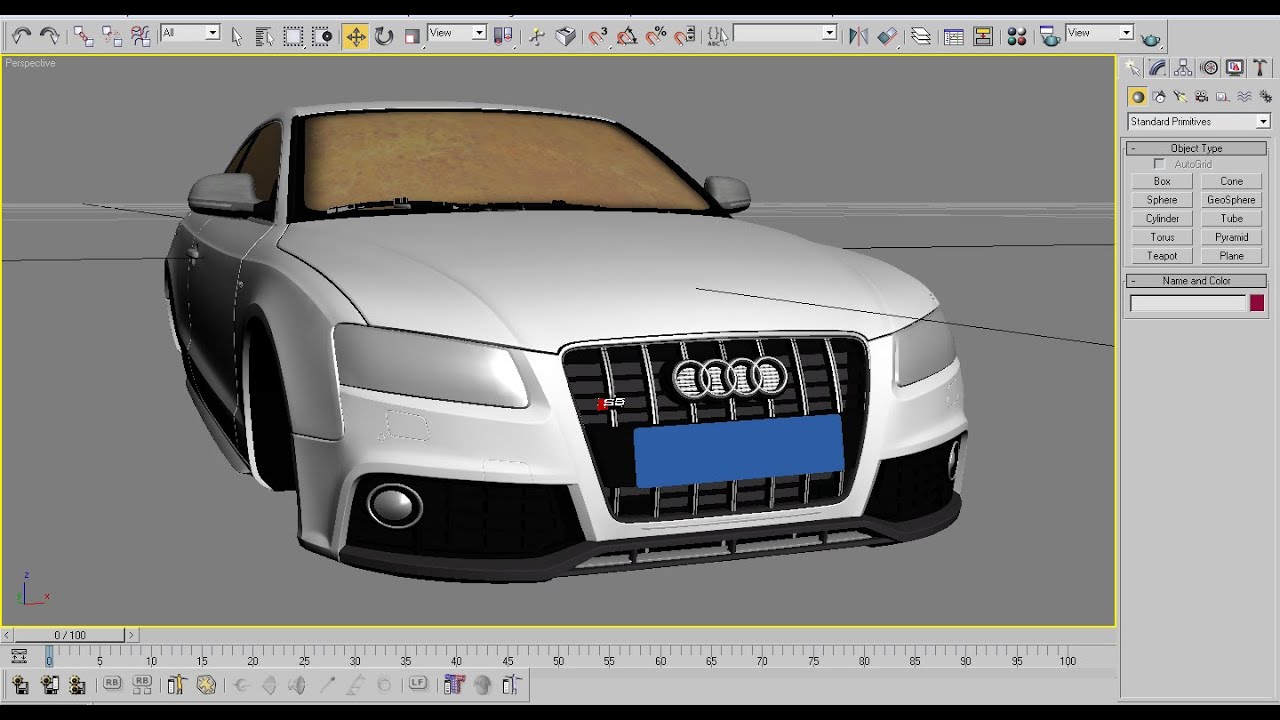Image resolution: width=1280 pixels, height=720 pixels.
Task: Toggle Percent Snap
Action: (656, 36)
